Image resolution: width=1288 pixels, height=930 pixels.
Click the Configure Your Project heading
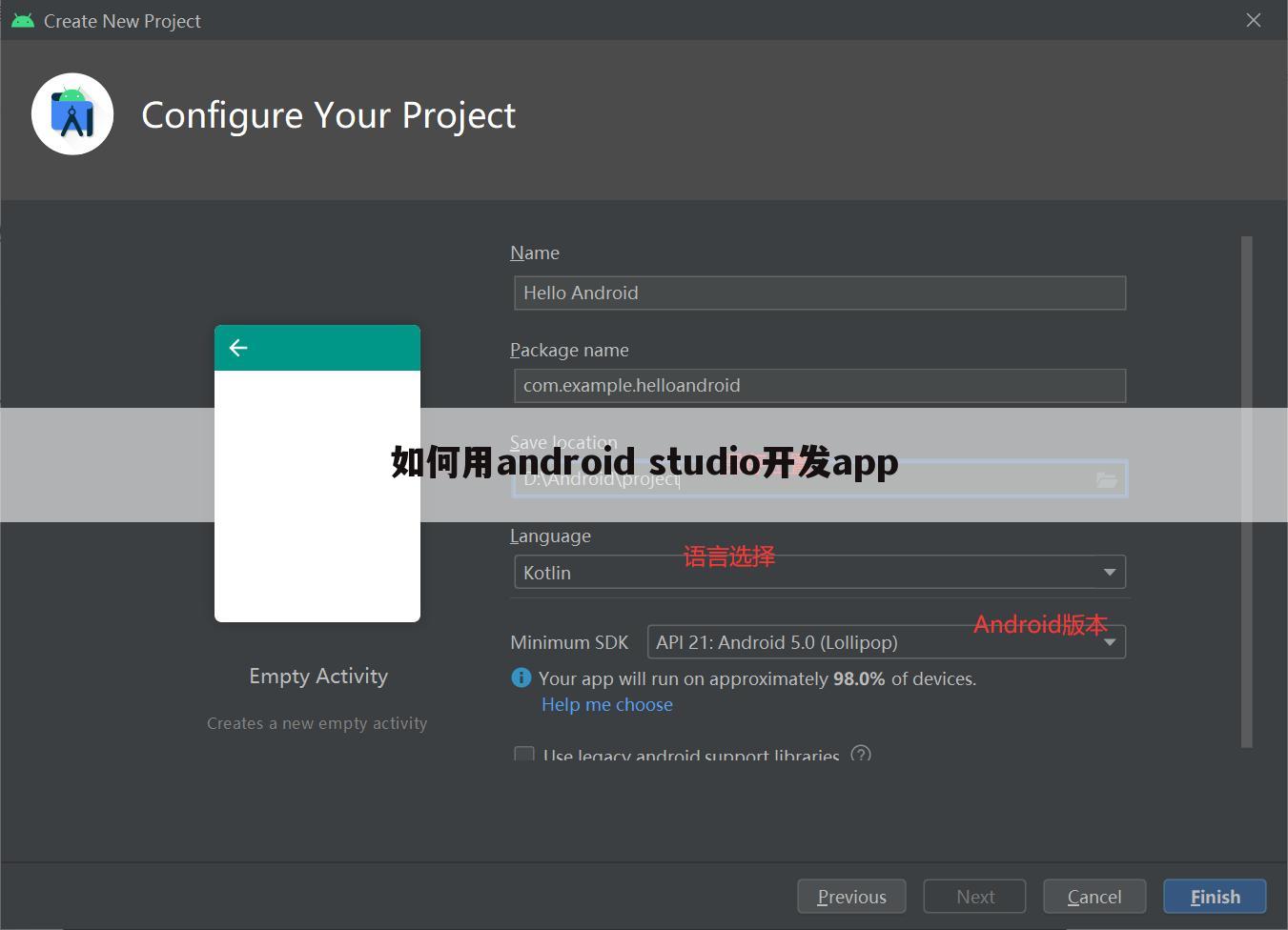coord(329,115)
